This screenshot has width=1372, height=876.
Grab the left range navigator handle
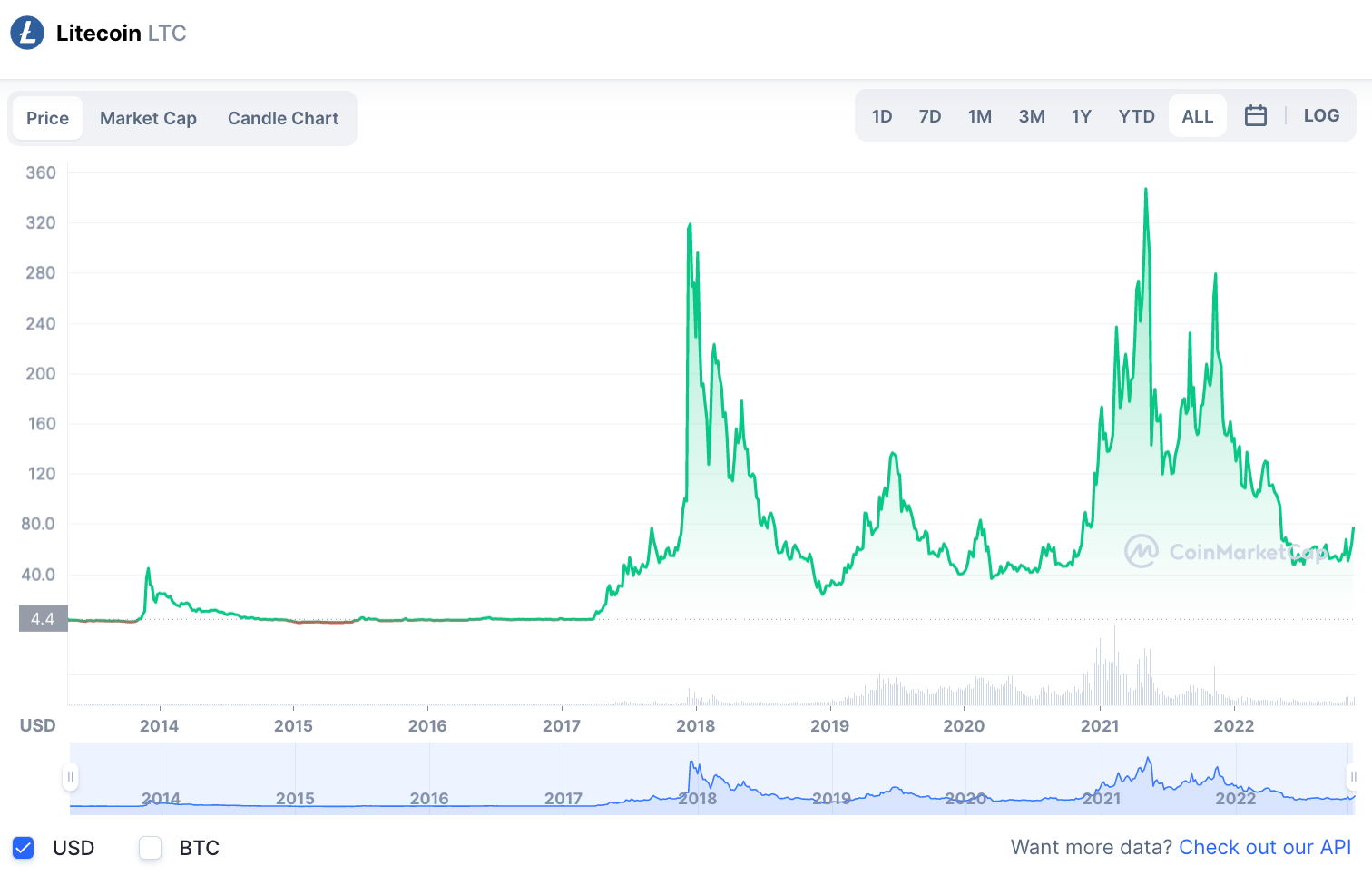coord(71,777)
